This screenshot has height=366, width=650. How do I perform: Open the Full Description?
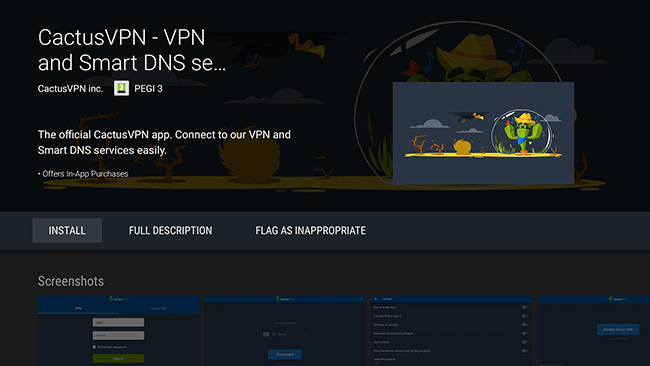click(170, 230)
